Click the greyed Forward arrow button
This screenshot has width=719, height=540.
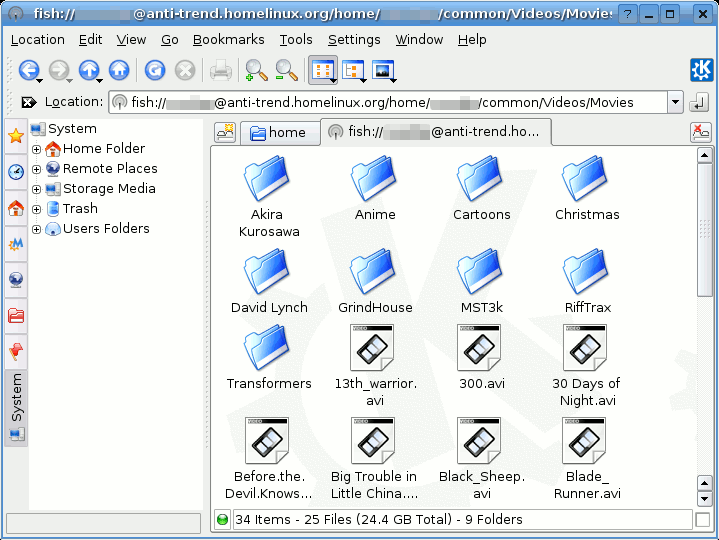[x=59, y=70]
